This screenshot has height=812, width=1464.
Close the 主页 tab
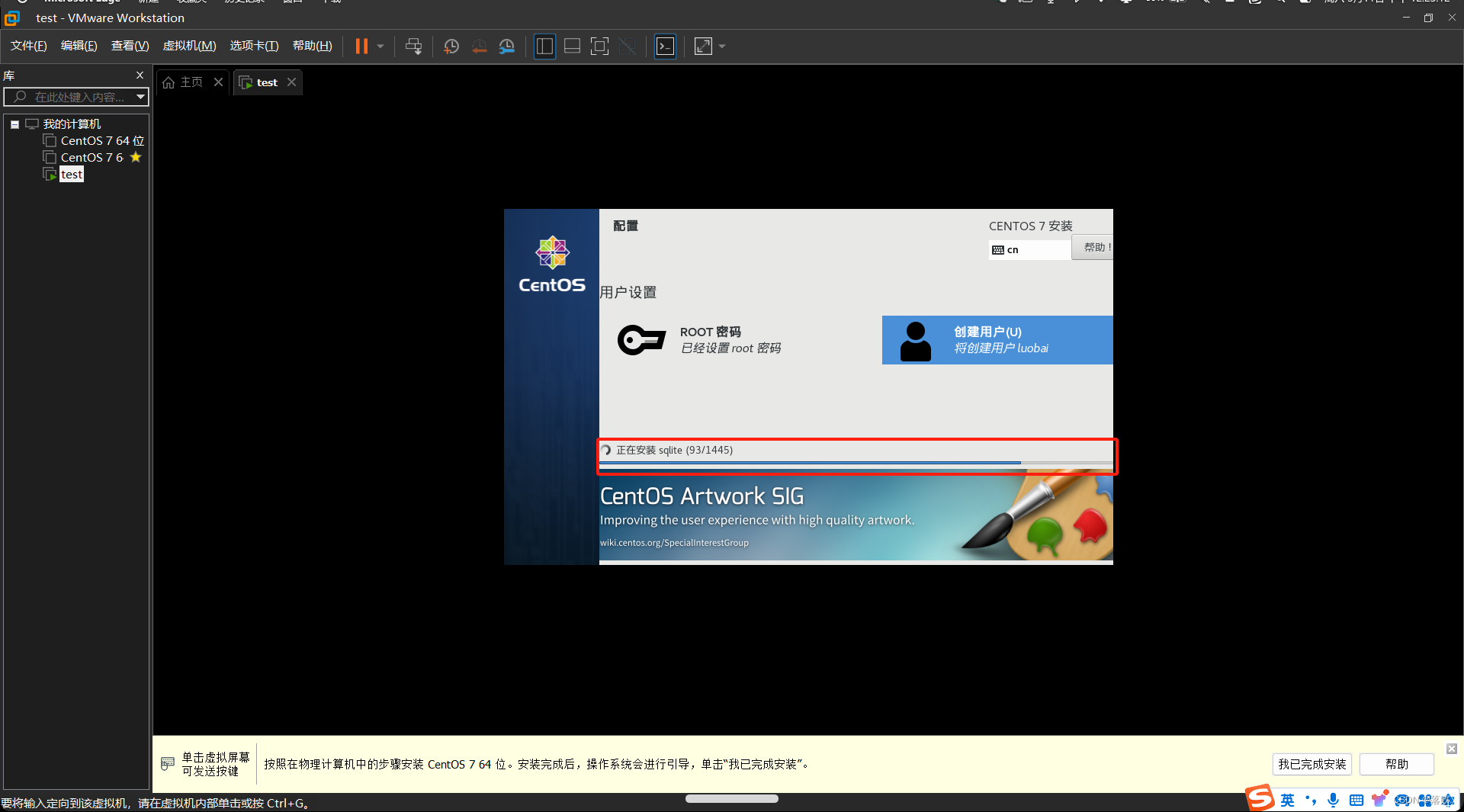pos(218,82)
